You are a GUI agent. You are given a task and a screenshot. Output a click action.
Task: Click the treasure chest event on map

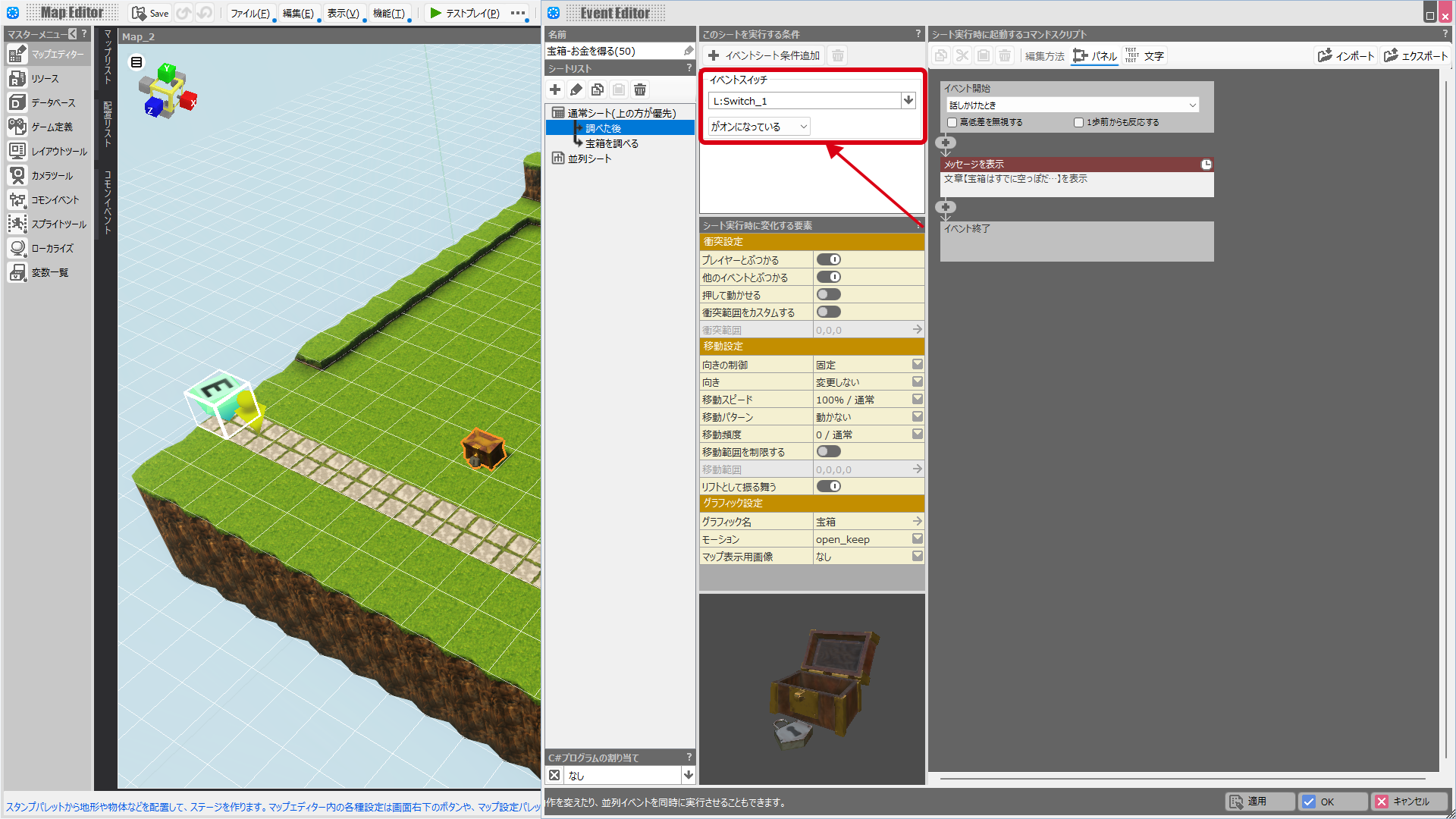point(483,448)
